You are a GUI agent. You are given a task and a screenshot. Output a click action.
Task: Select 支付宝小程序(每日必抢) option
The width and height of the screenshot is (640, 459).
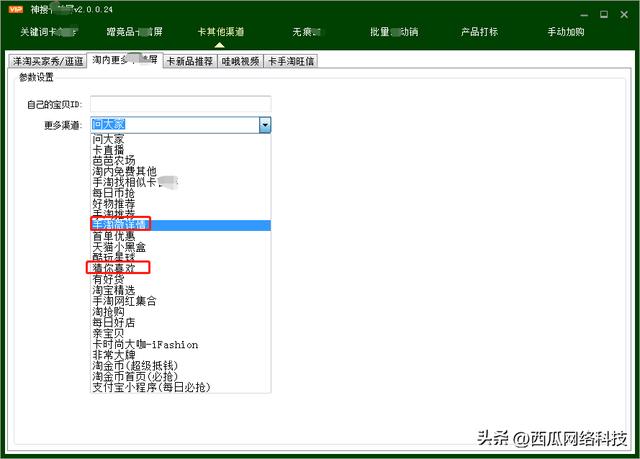pos(180,387)
